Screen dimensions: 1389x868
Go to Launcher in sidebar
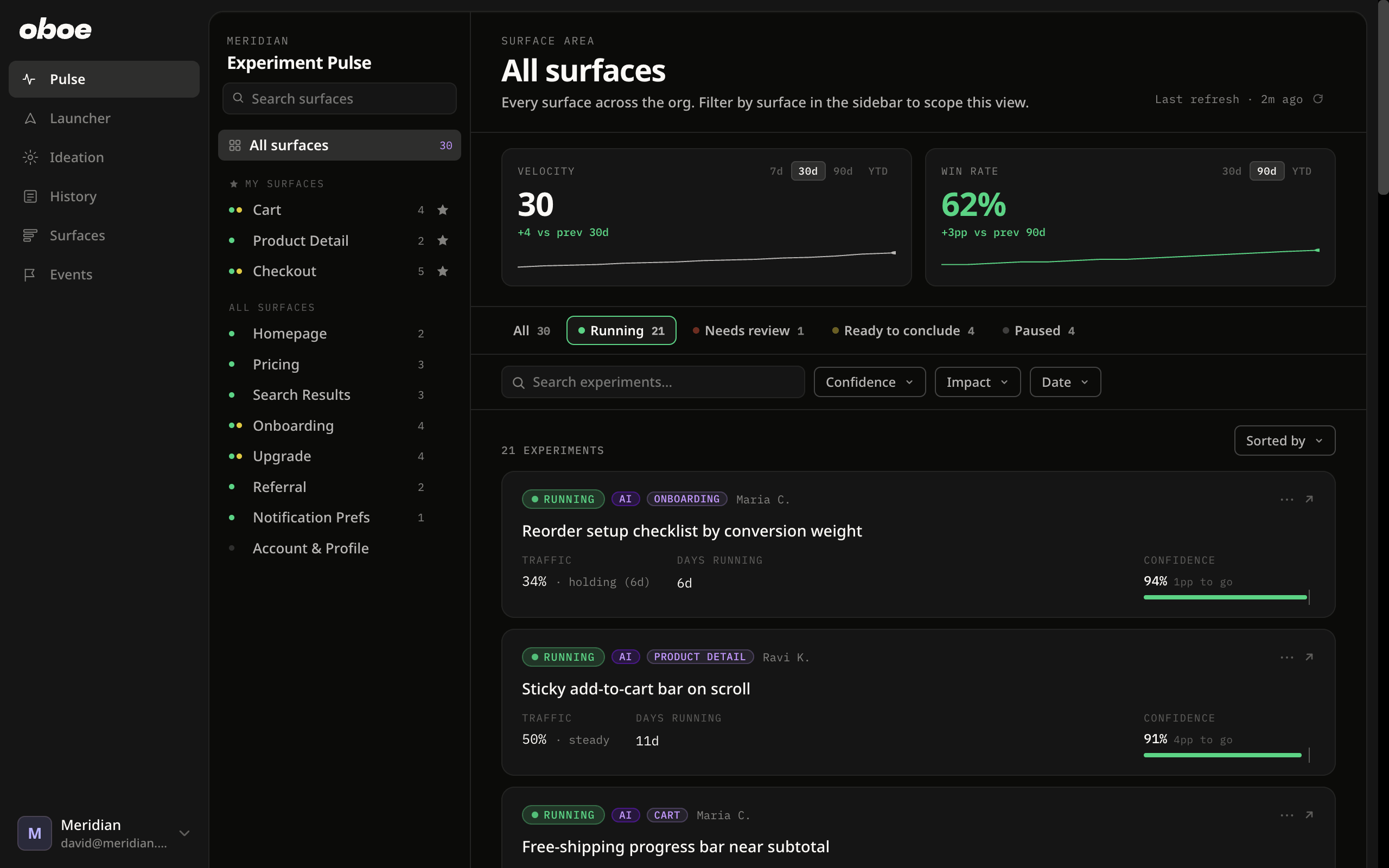[104, 118]
